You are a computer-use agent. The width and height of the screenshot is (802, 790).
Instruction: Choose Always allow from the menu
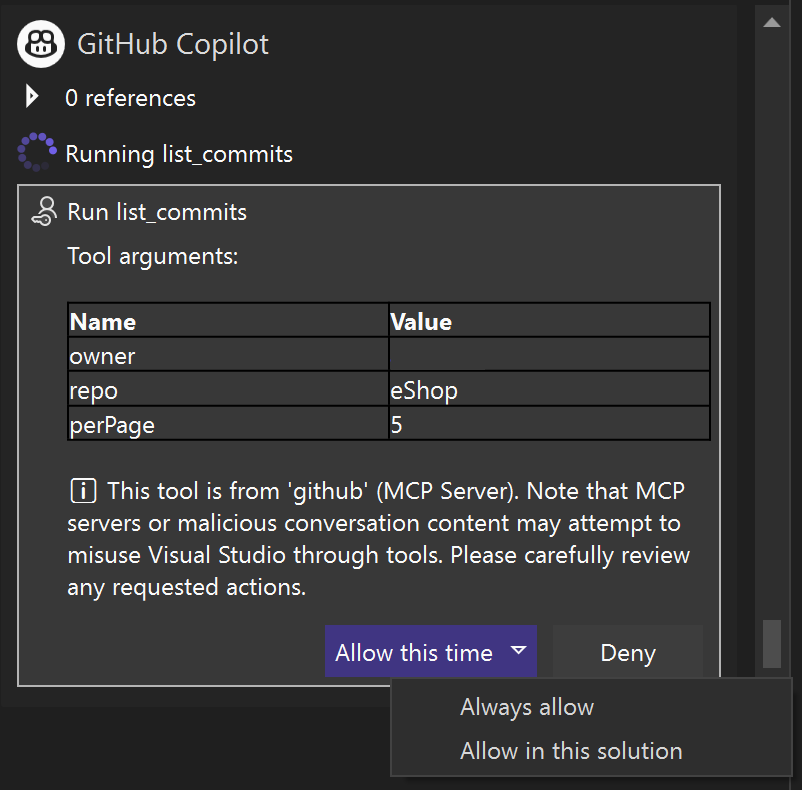pos(527,707)
